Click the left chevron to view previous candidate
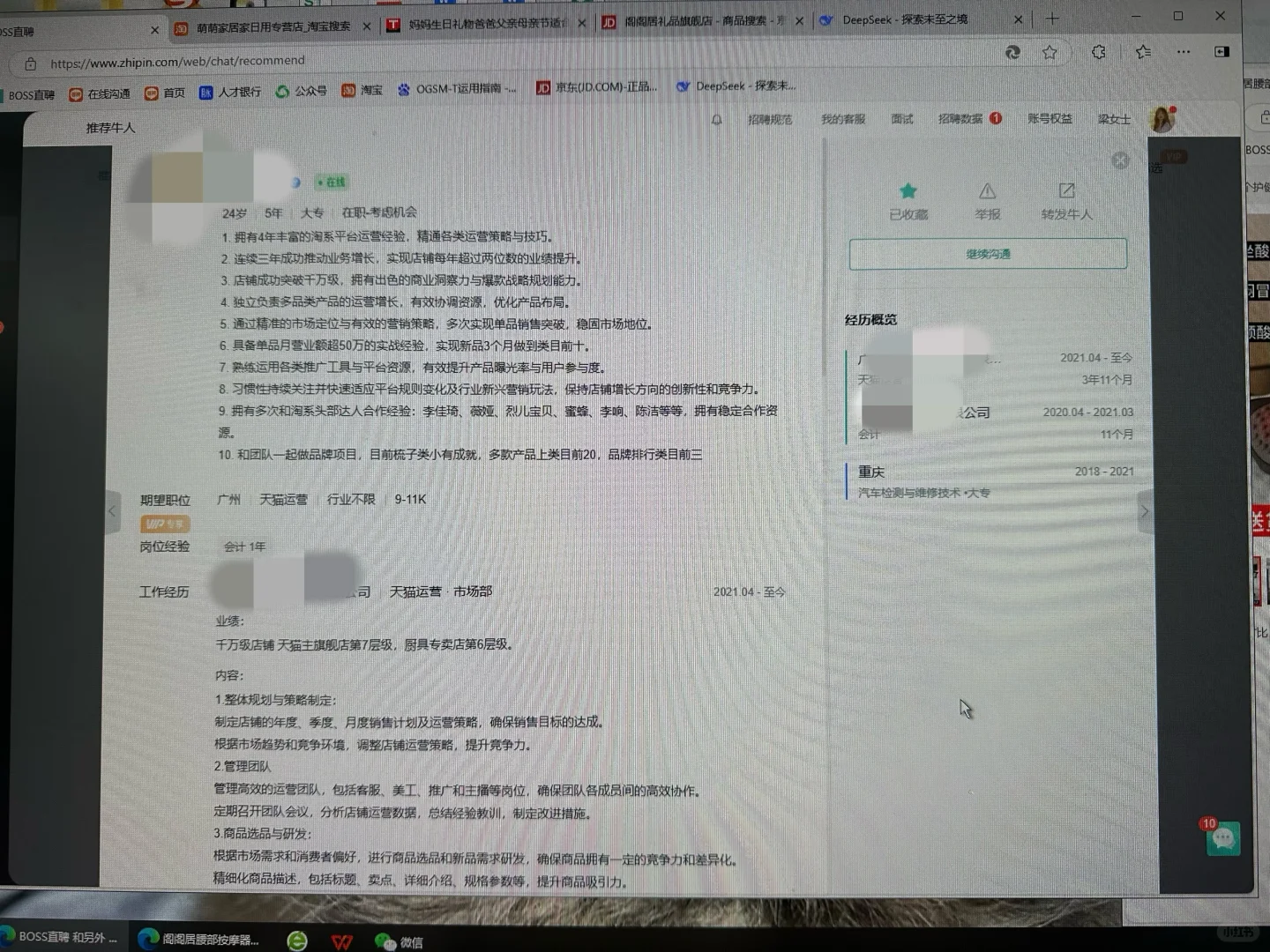 (112, 511)
